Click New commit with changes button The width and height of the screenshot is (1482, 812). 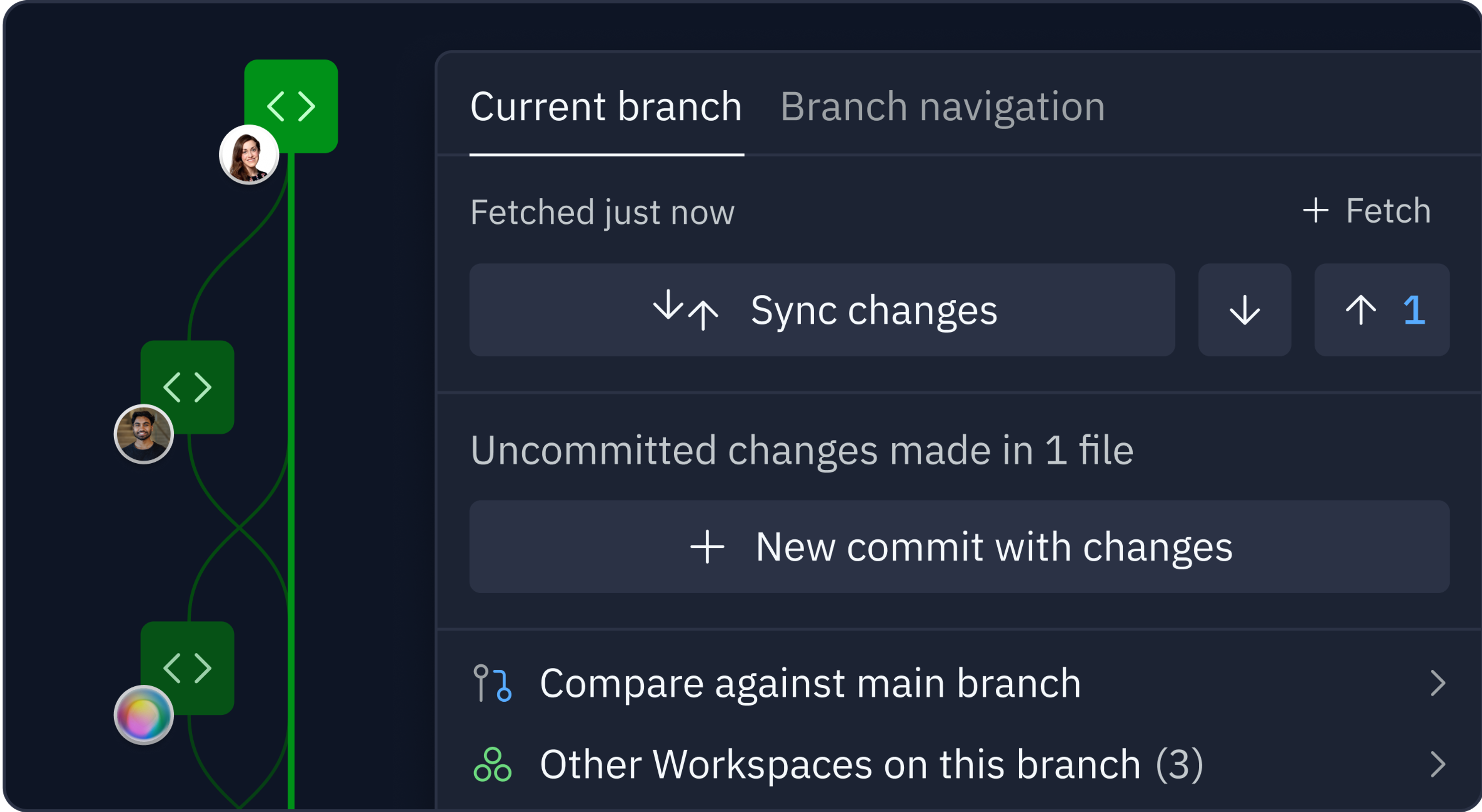pos(959,546)
